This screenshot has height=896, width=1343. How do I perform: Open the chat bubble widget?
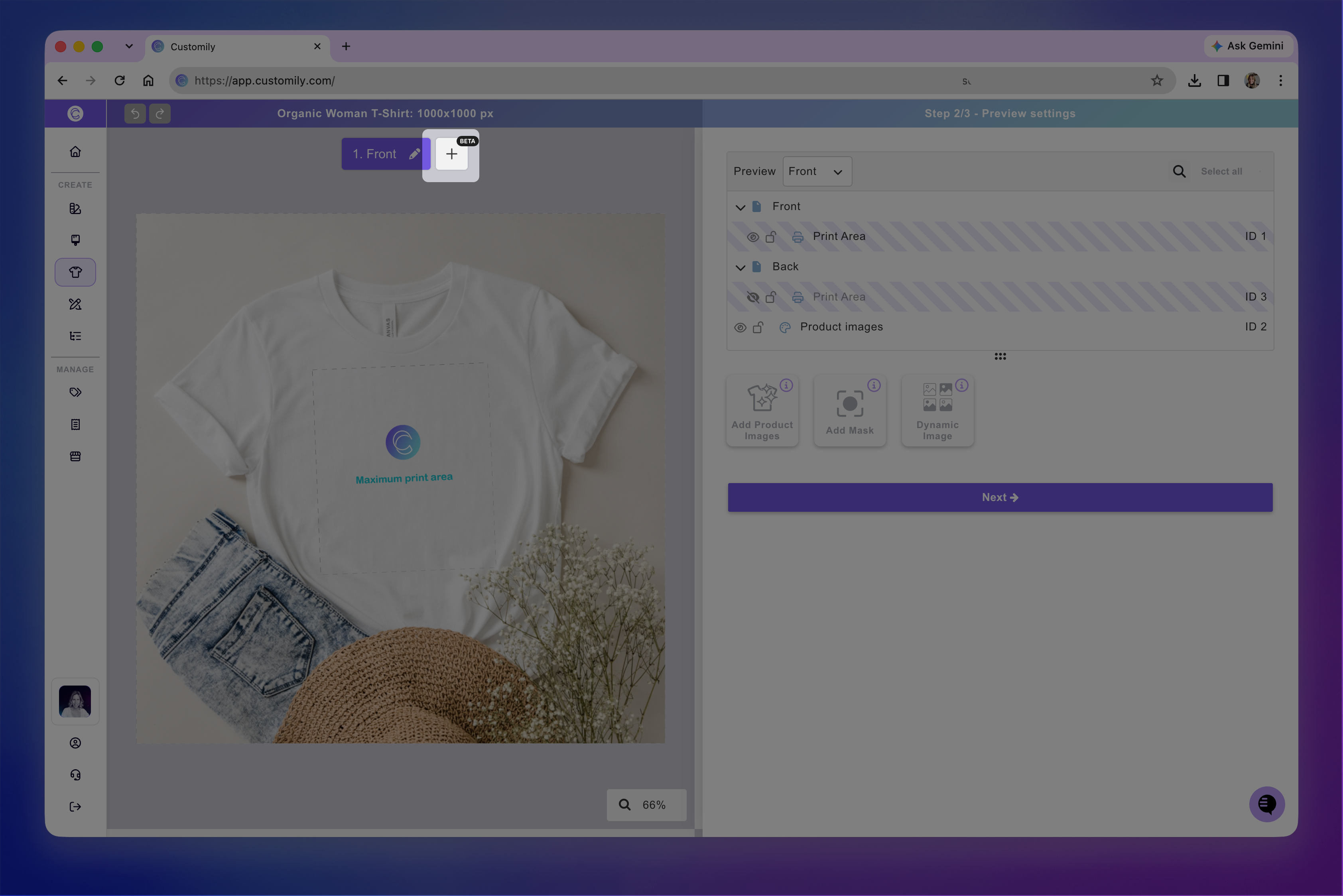1266,804
